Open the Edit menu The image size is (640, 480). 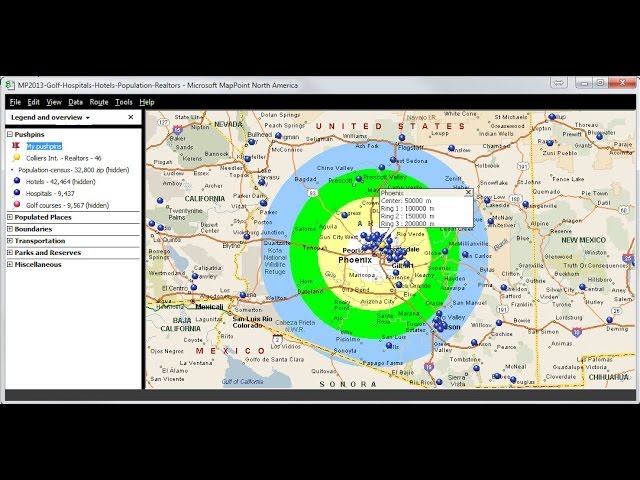pos(33,102)
